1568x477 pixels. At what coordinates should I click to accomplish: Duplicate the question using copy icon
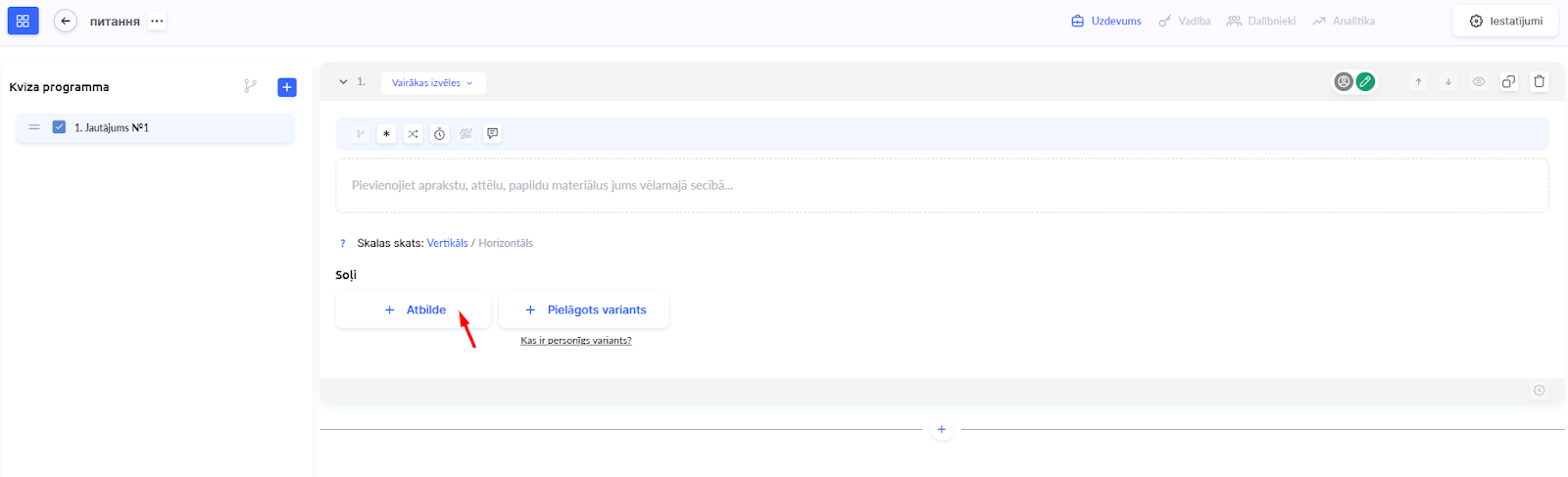(1509, 82)
